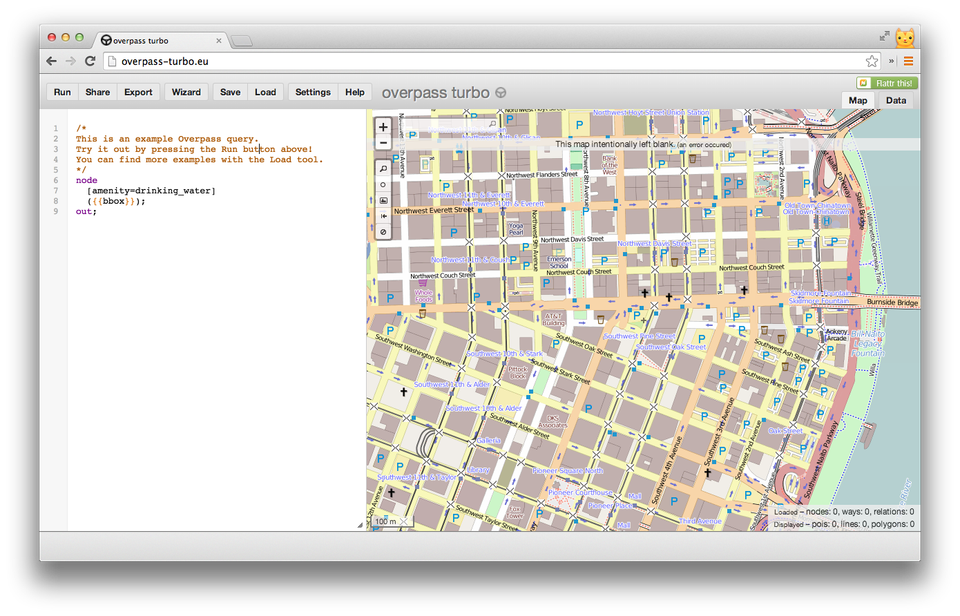Click the overpass turbo tab title

tap(141, 41)
